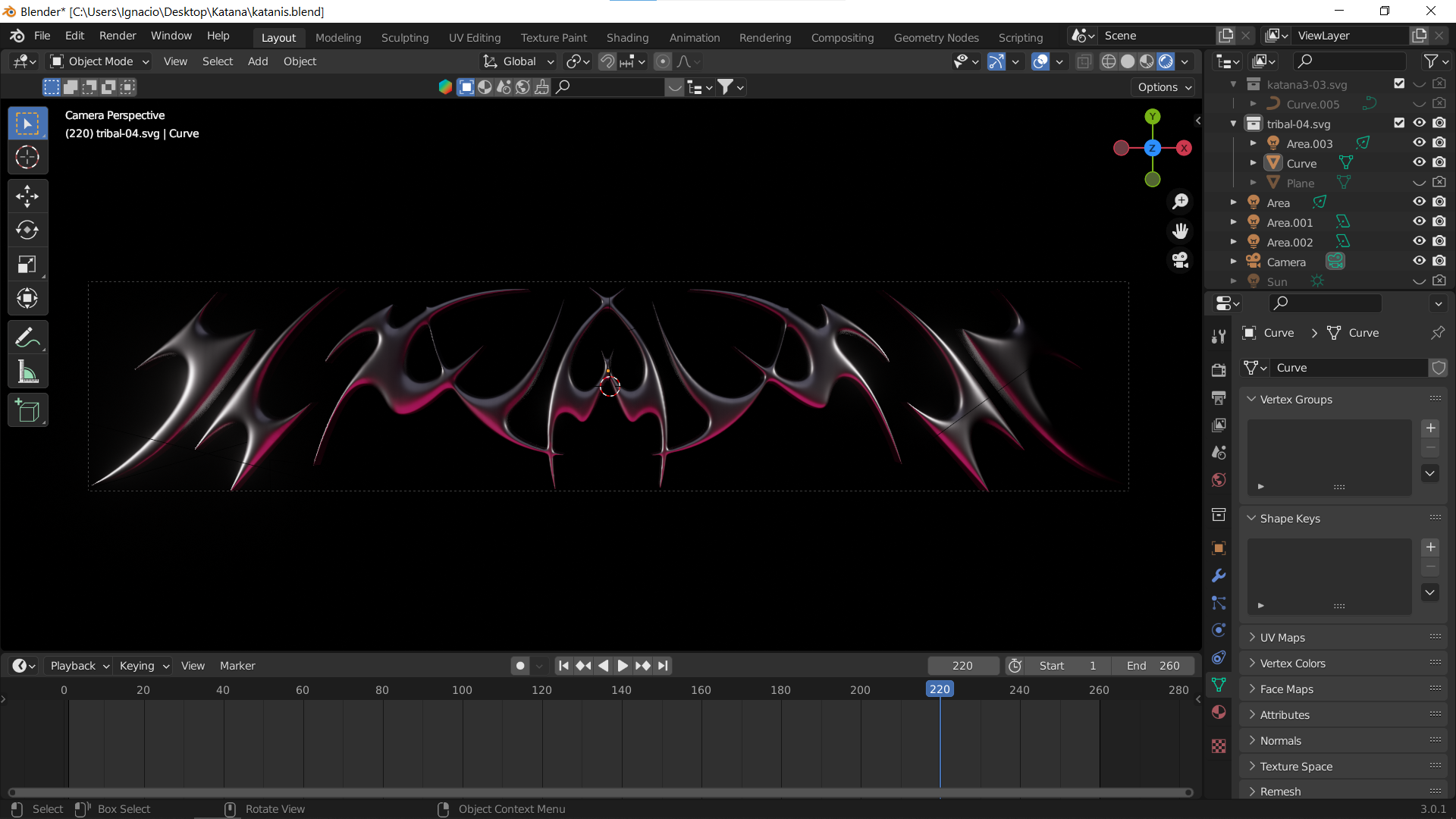Open the Object Mode dropdown
1456x819 pixels.
pyautogui.click(x=100, y=61)
